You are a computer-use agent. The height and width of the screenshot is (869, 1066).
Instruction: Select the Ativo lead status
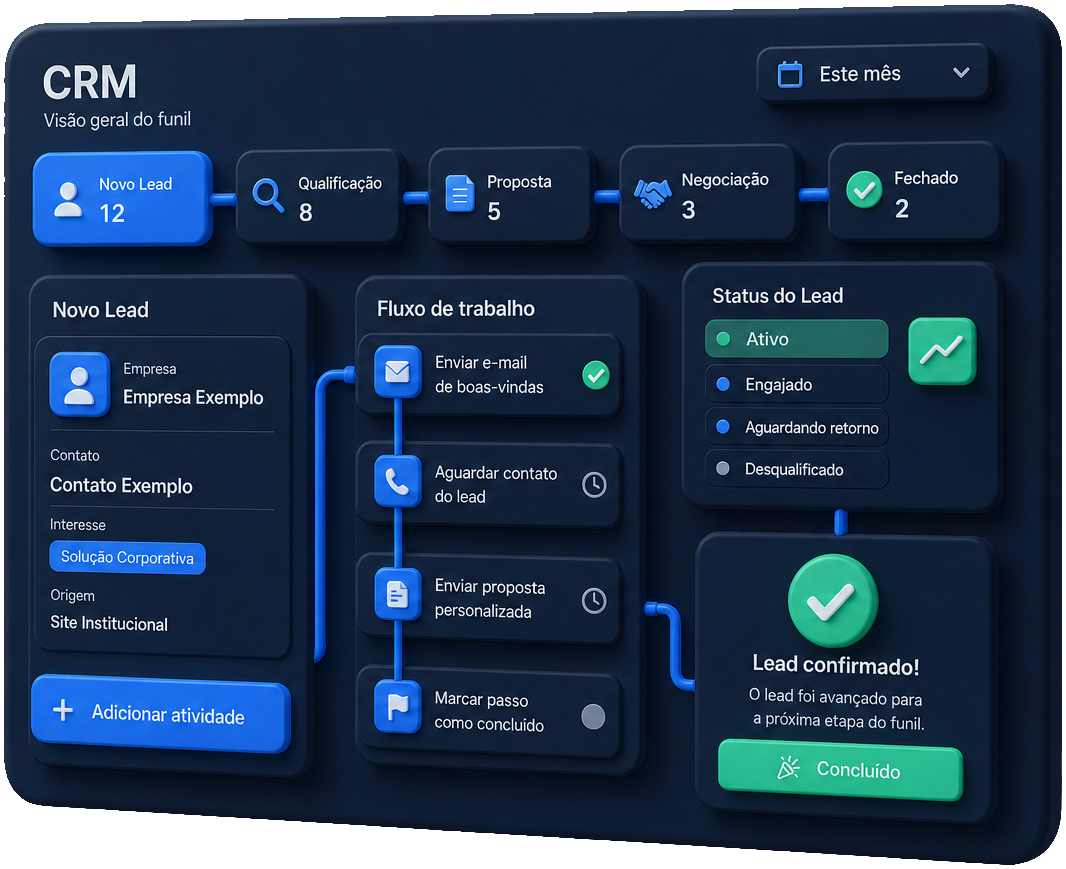click(797, 339)
